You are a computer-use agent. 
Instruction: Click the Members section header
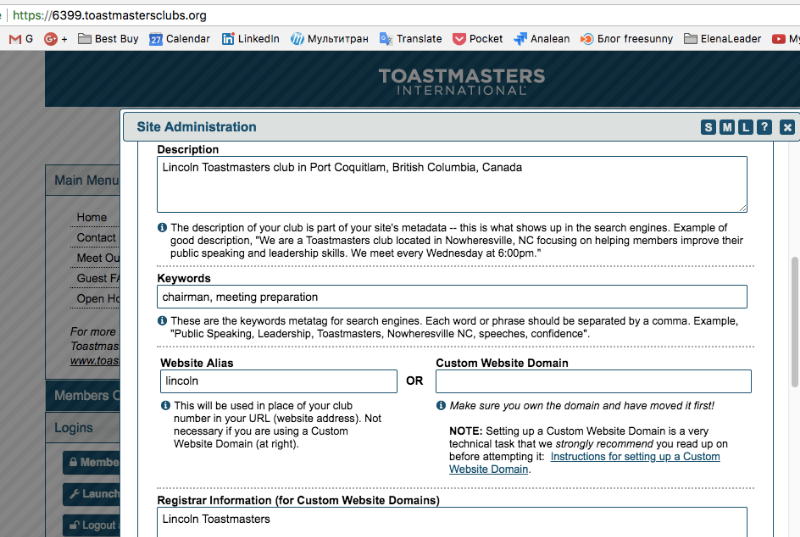click(83, 395)
